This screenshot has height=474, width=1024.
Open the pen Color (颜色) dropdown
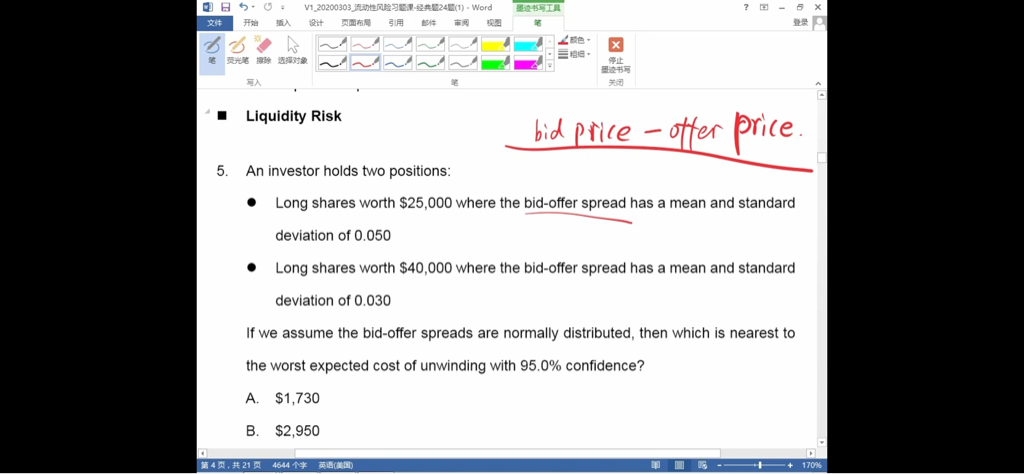574,40
